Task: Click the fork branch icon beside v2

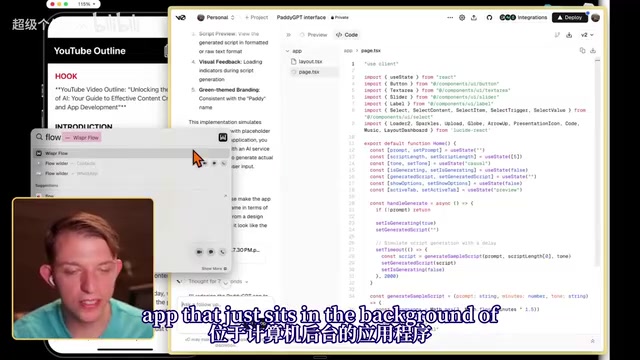Action: click(557, 35)
